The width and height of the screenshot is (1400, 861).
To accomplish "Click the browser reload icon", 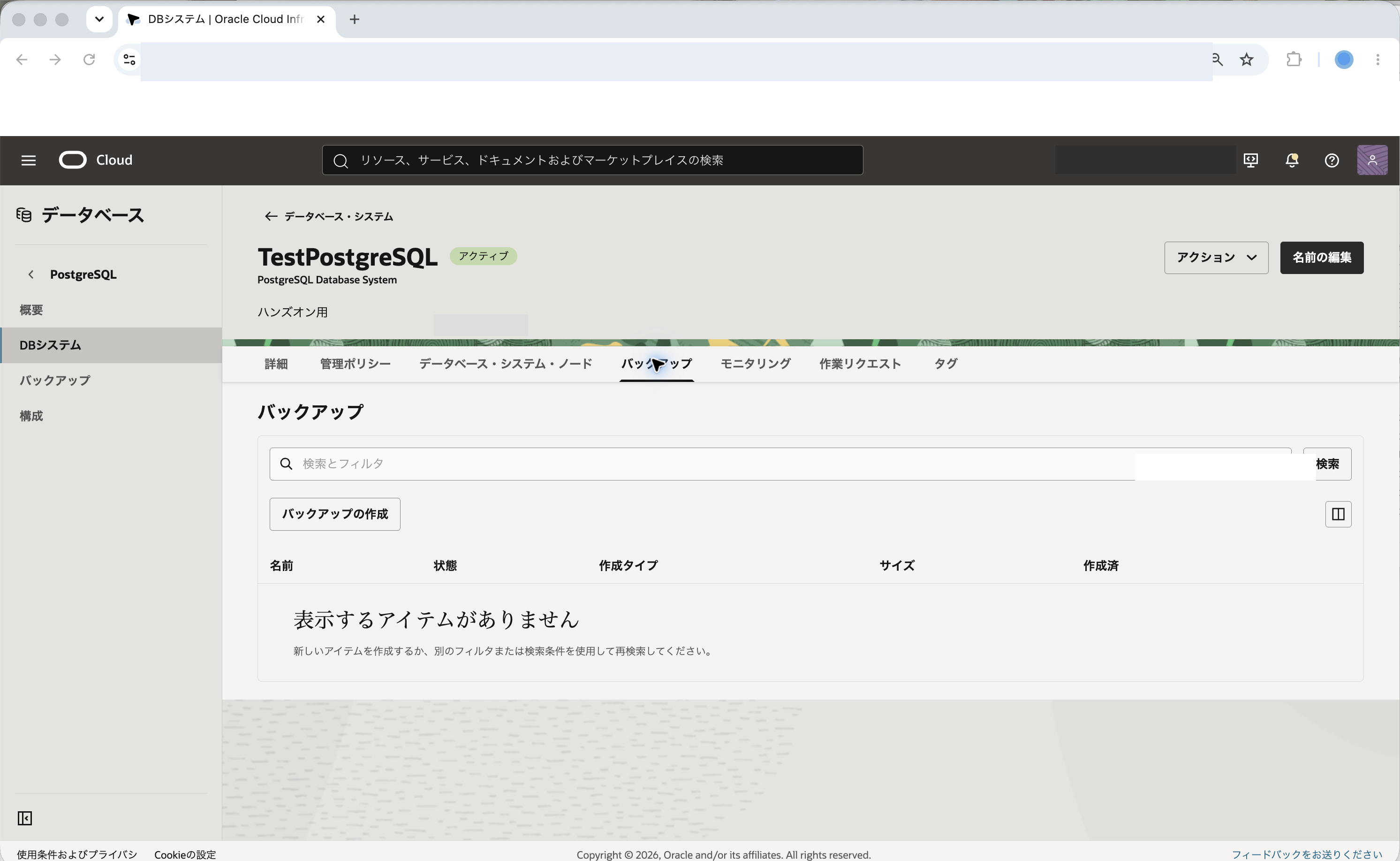I will pyautogui.click(x=89, y=59).
